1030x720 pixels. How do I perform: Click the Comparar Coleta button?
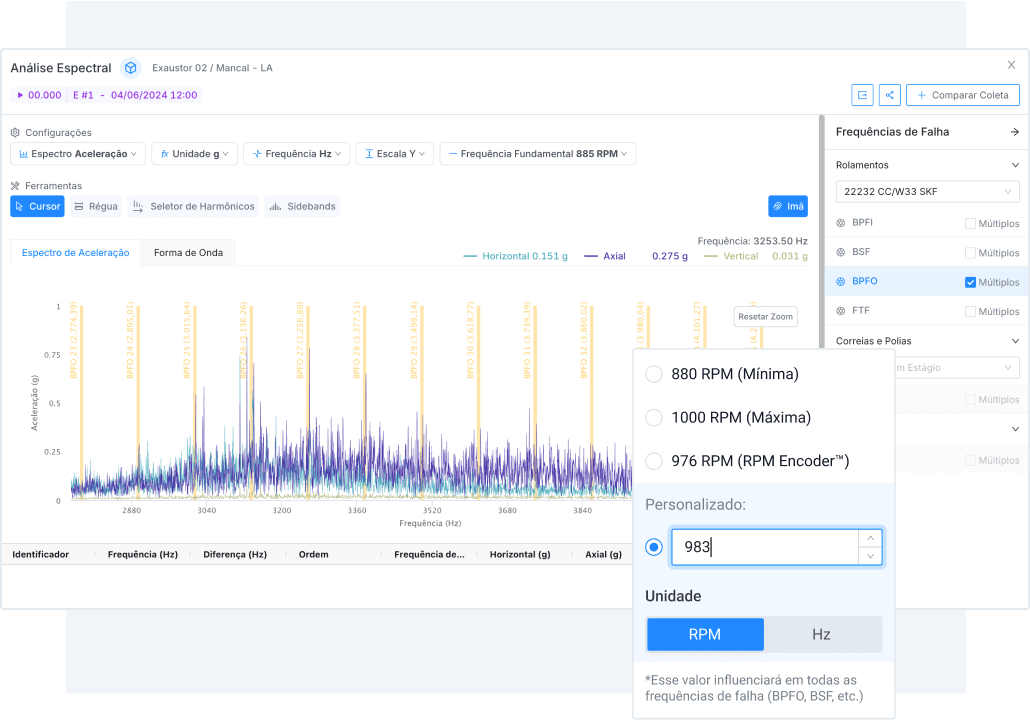pyautogui.click(x=962, y=95)
